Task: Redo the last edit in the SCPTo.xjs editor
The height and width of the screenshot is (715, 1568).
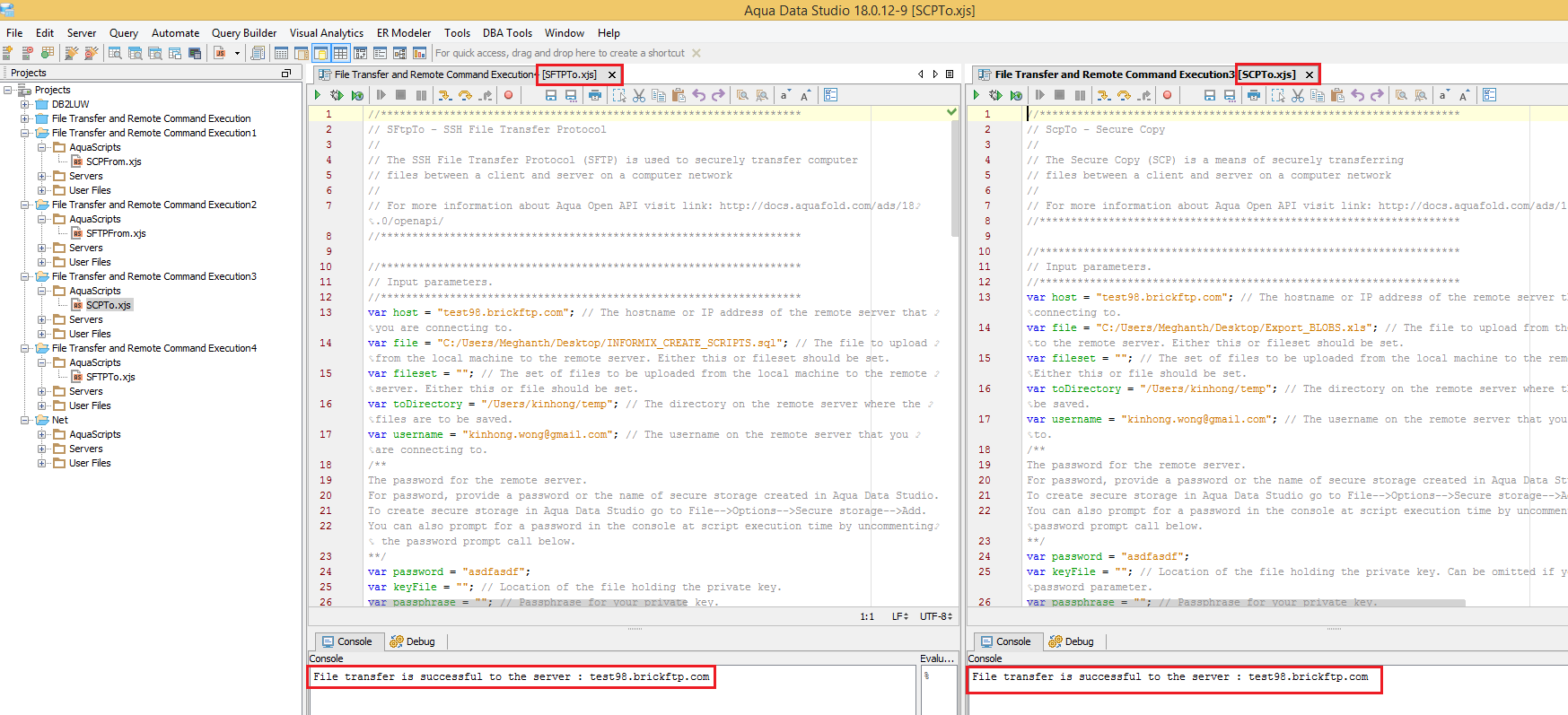Action: (1377, 95)
